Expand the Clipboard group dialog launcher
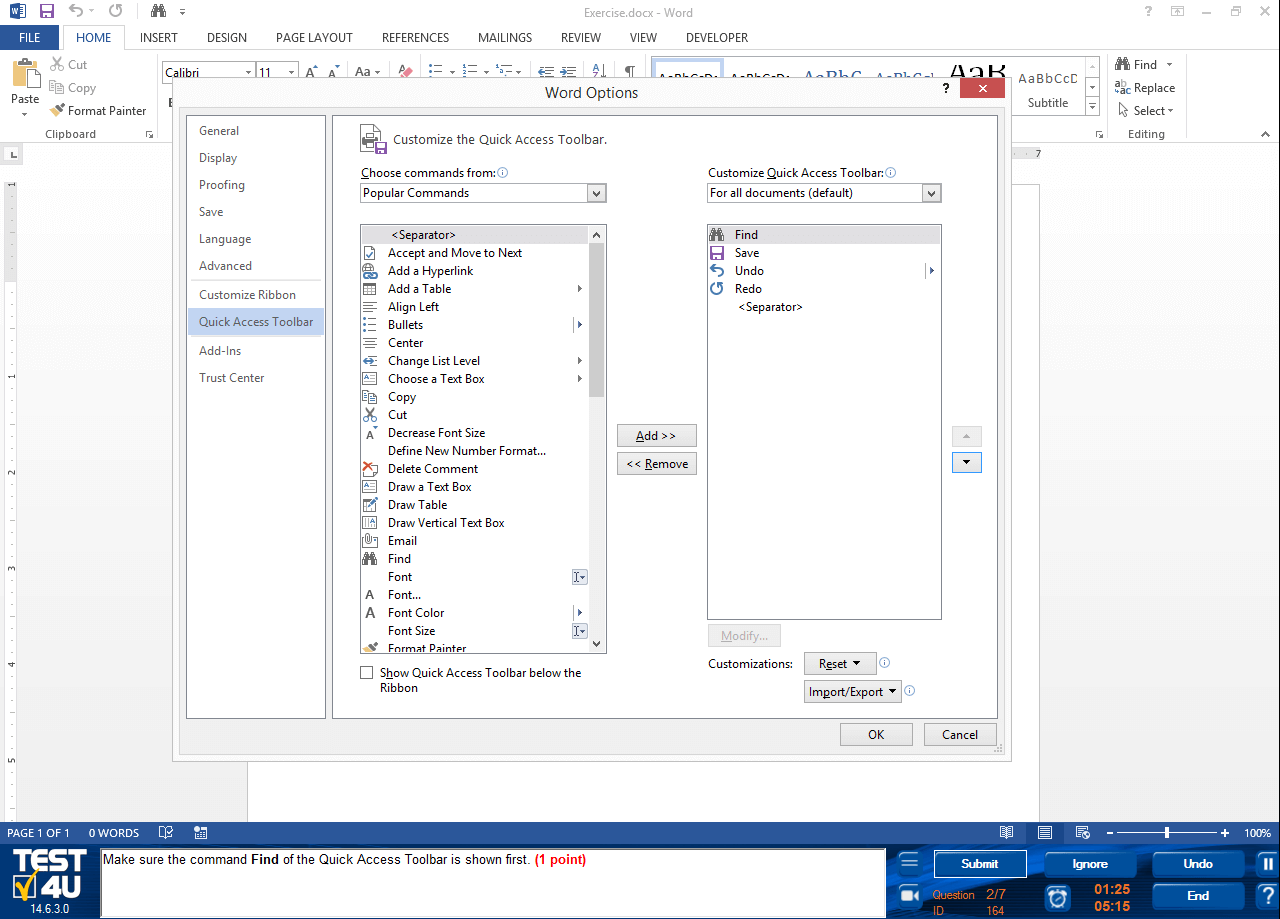The height and width of the screenshot is (919, 1280). pyautogui.click(x=150, y=134)
